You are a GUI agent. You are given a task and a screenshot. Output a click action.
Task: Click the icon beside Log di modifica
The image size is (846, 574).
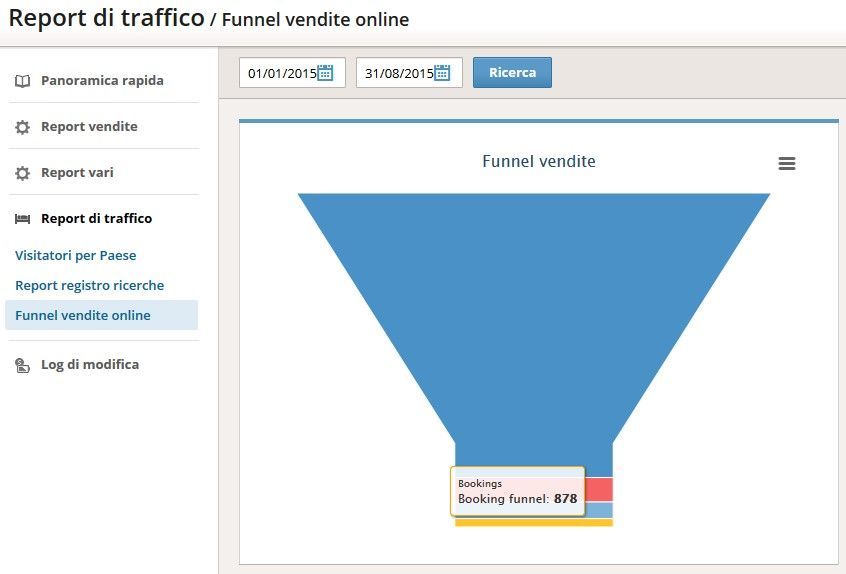[22, 365]
